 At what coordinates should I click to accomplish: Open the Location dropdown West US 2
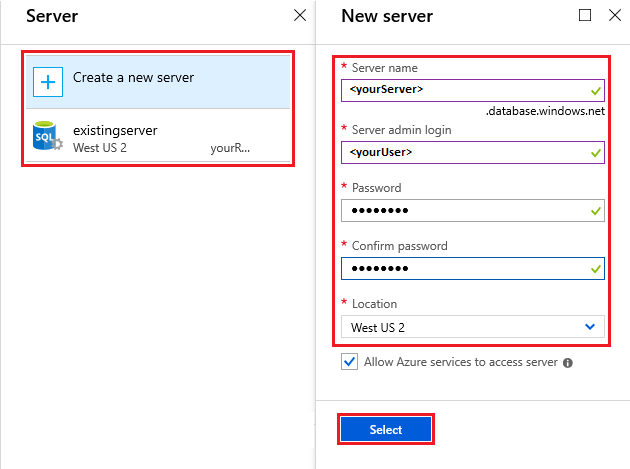[x=472, y=327]
